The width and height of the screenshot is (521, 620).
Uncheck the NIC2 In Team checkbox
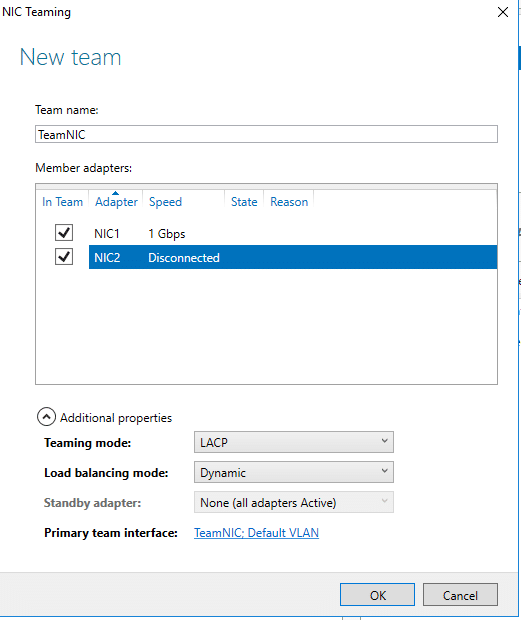tap(64, 257)
